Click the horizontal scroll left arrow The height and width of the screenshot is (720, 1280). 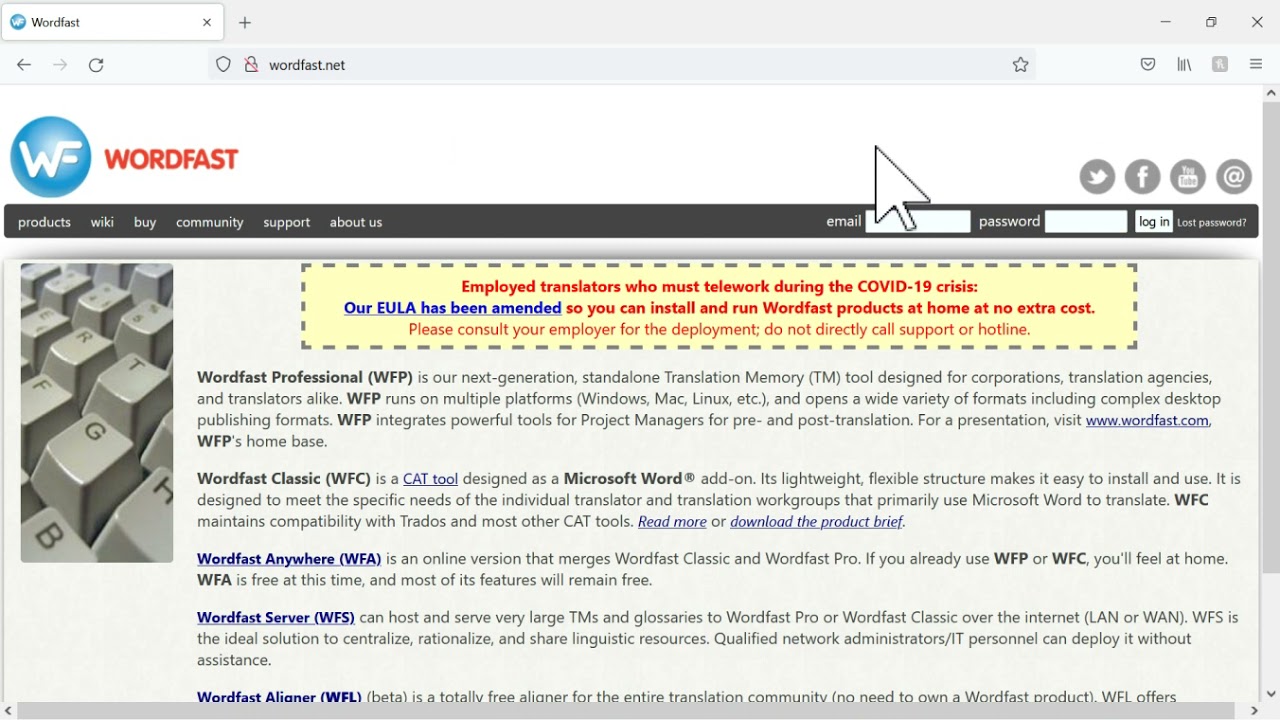tap(8, 711)
